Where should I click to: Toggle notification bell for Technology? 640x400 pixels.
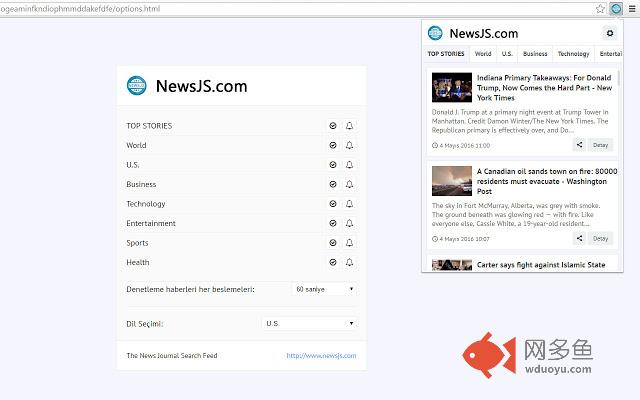tap(349, 204)
